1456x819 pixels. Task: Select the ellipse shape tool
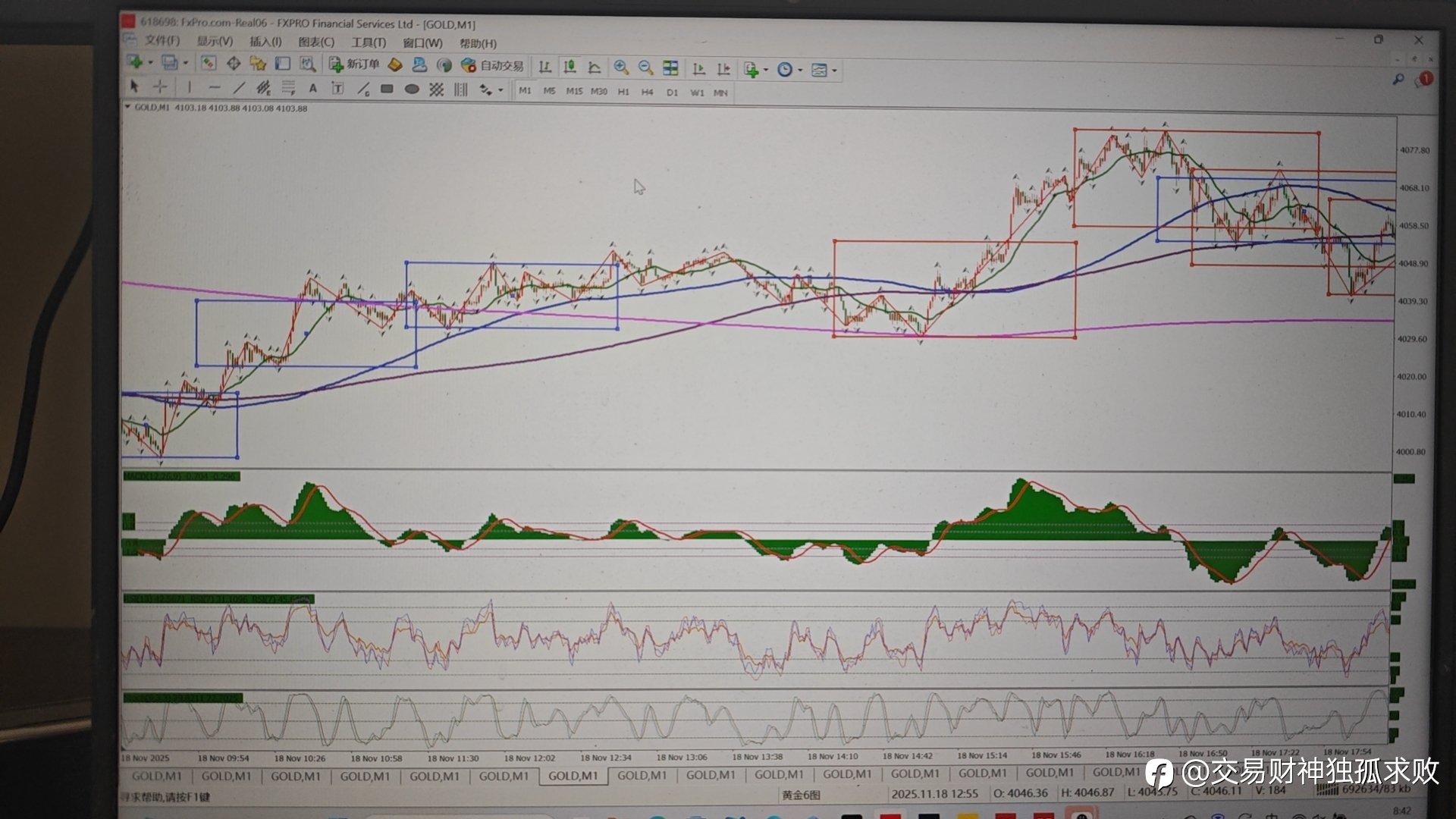(x=412, y=89)
